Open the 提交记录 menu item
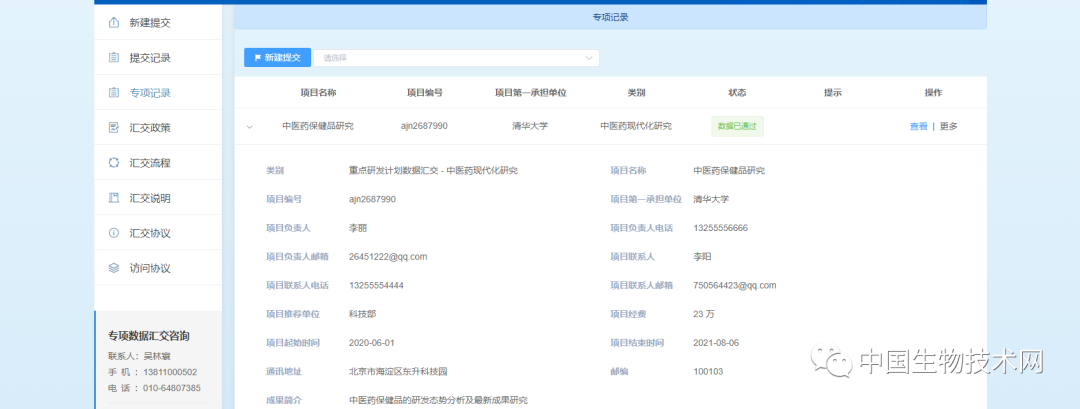Viewport: 1080px width, 409px height. [150, 57]
